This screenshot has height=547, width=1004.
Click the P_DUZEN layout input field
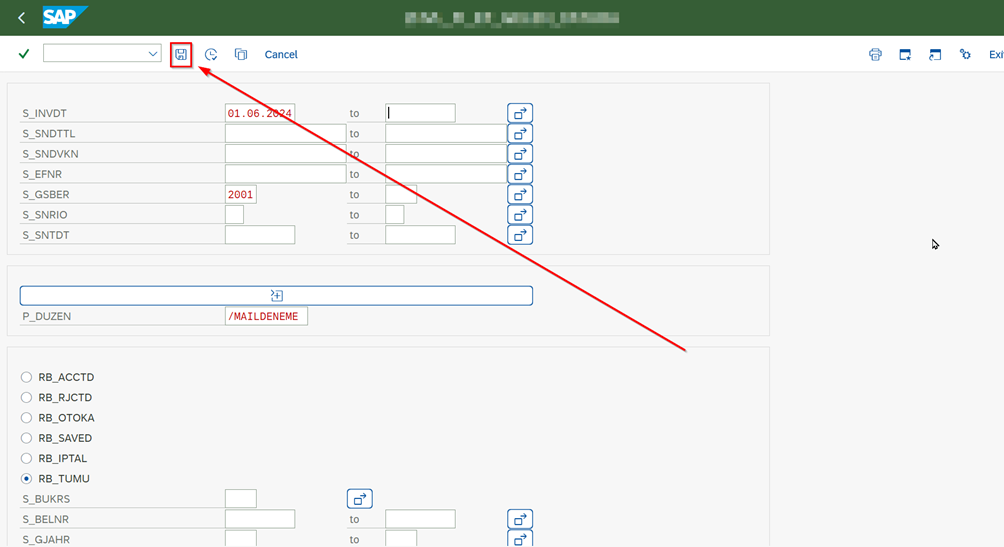266,316
